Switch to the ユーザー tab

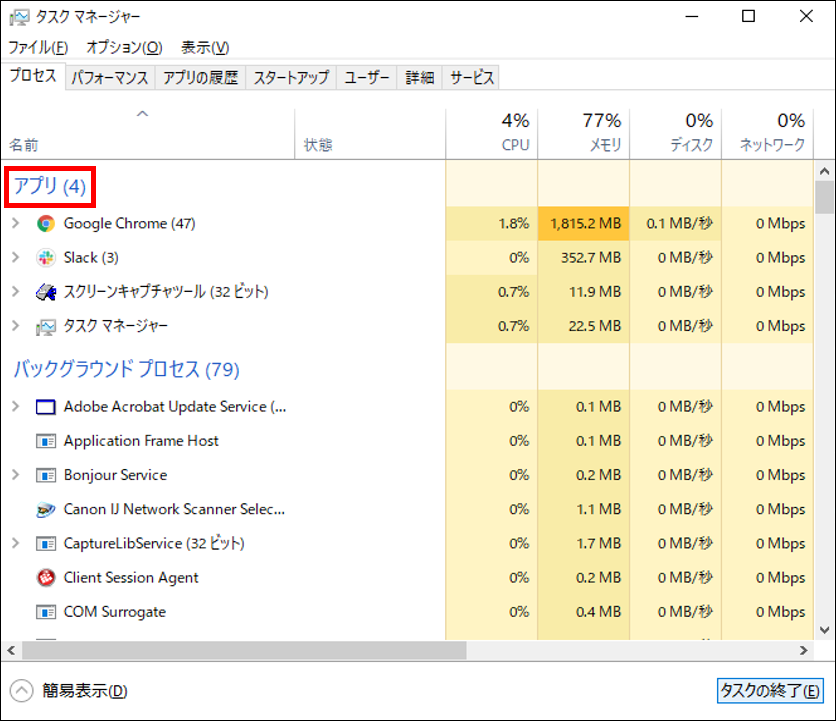pos(367,78)
